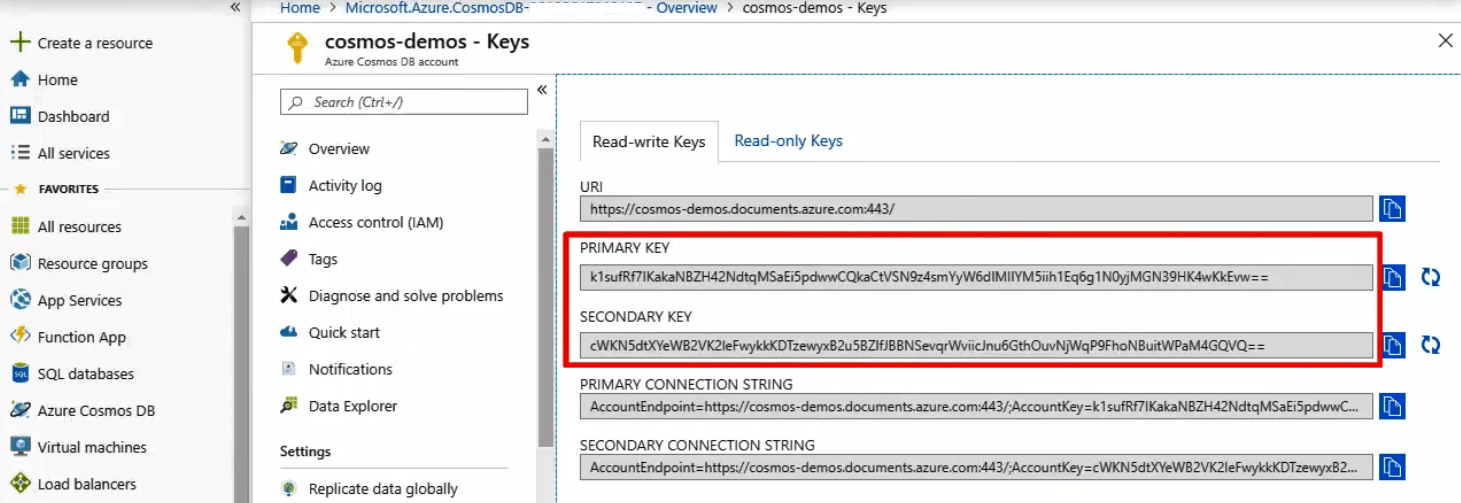Collapse the left portal sidebar
Image resolution: width=1461 pixels, height=503 pixels.
point(235,8)
